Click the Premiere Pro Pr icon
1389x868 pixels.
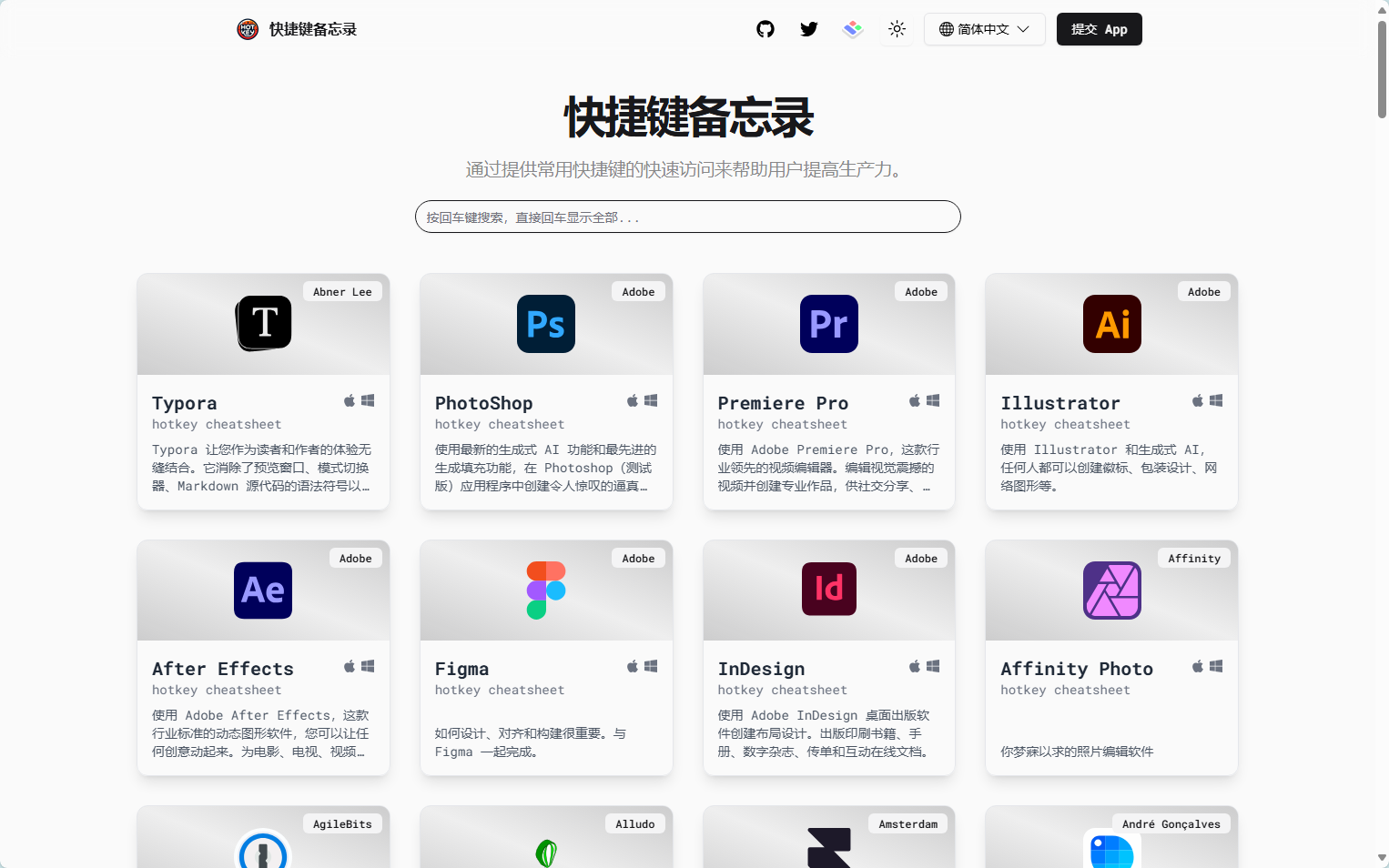point(829,323)
